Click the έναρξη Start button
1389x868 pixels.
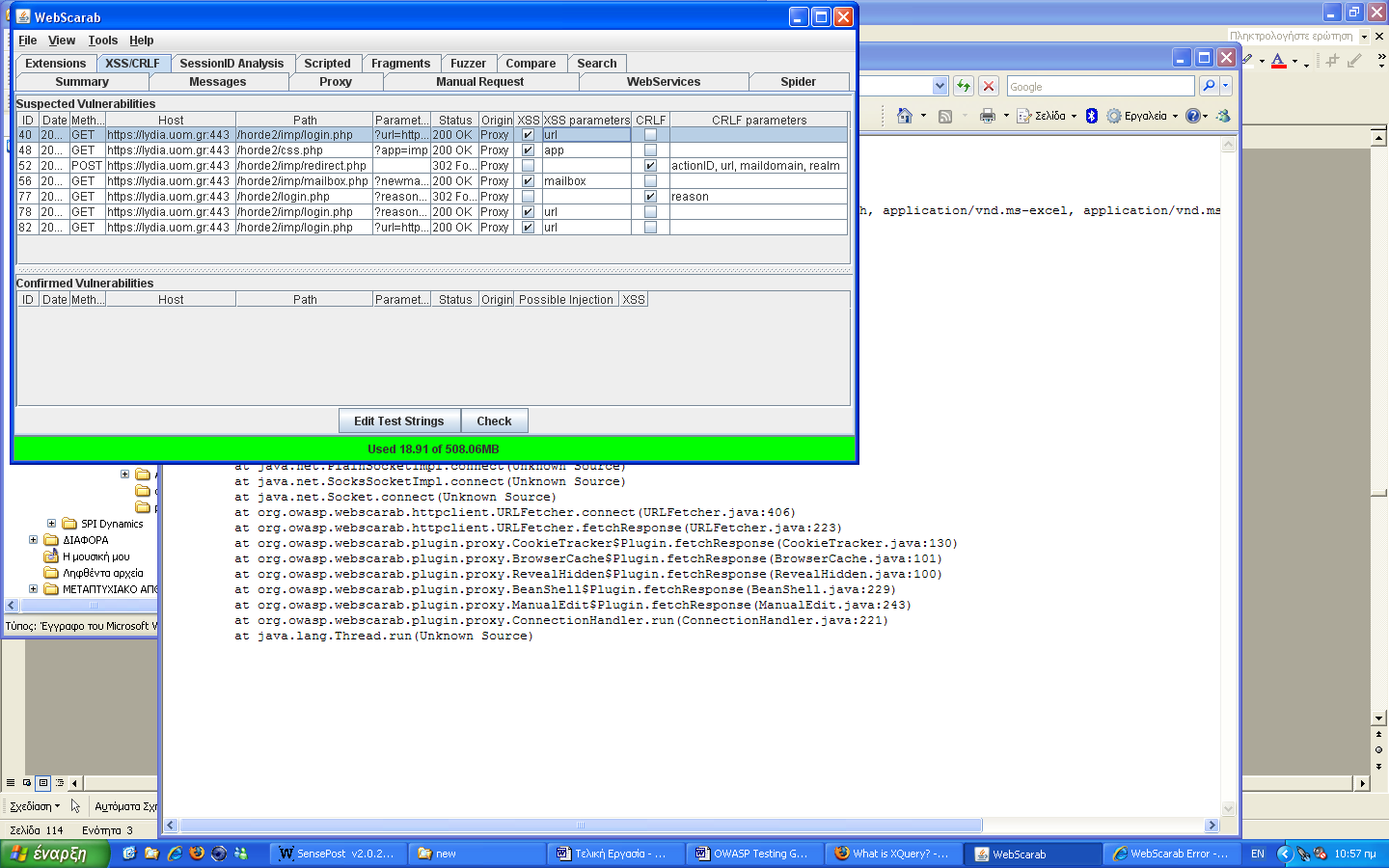[54, 854]
